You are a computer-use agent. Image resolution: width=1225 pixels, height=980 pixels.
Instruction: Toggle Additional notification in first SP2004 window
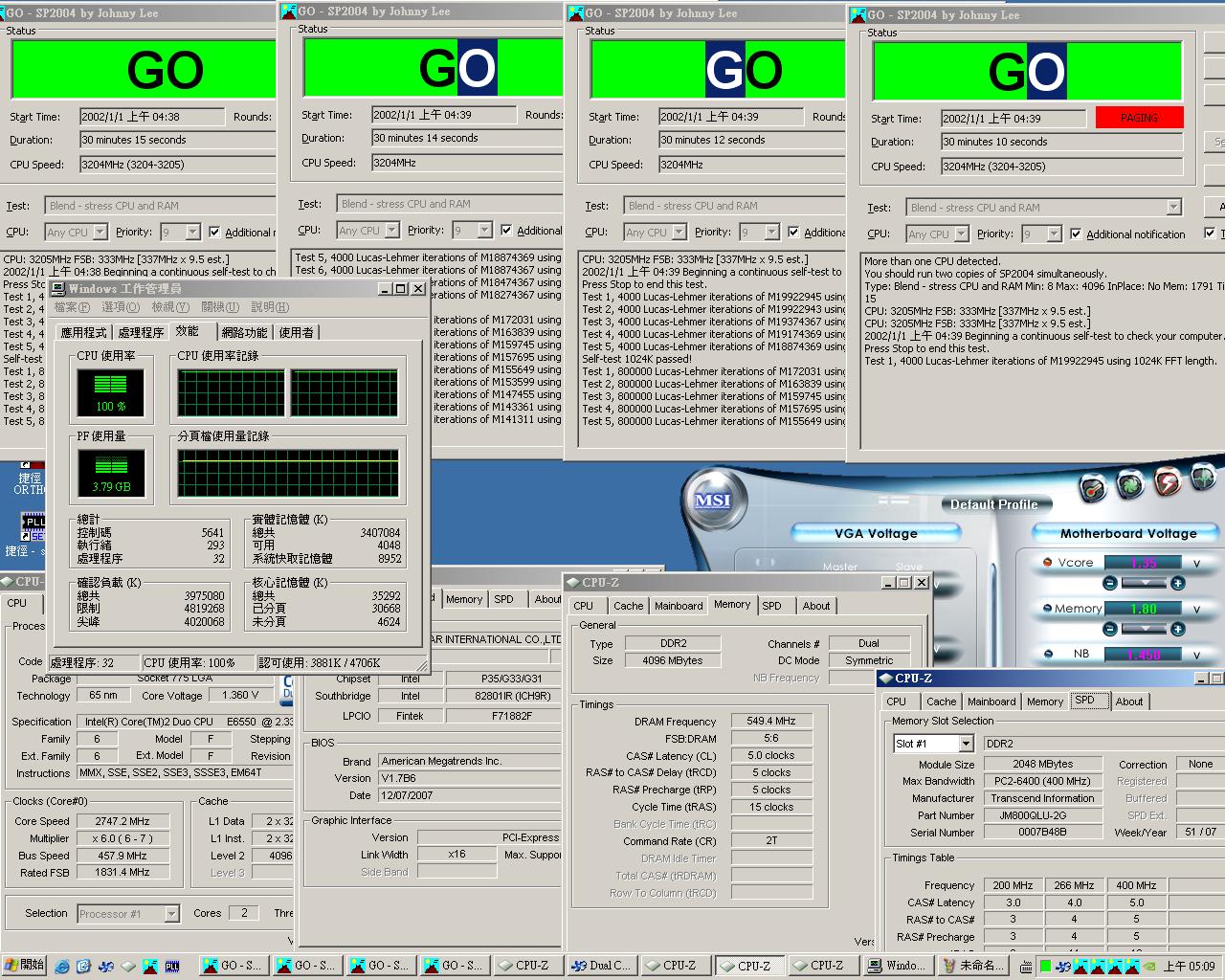coord(214,232)
